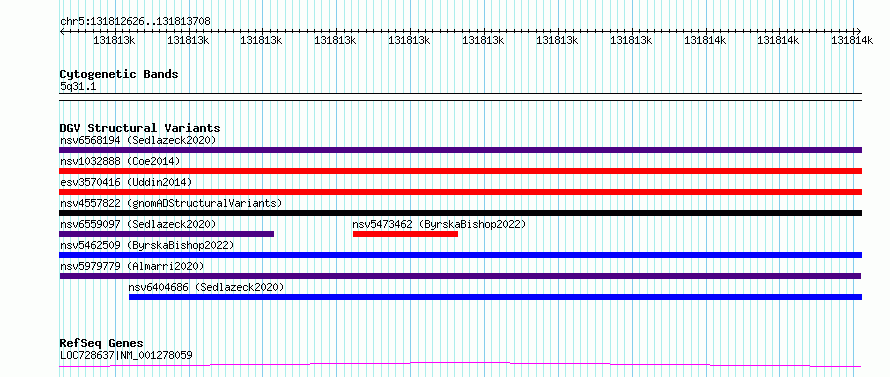The image size is (890, 377).
Task: Select the blue bar under nsv6404686
Action: (496, 297)
